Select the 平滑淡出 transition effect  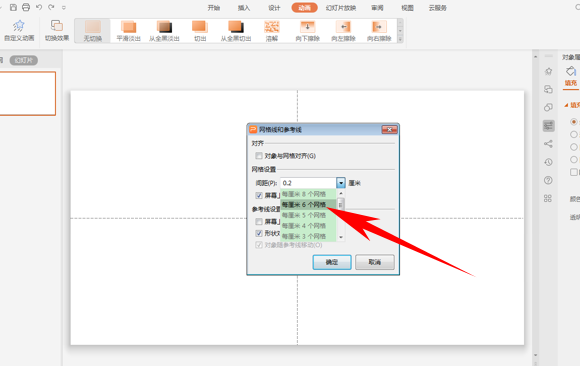point(128,31)
